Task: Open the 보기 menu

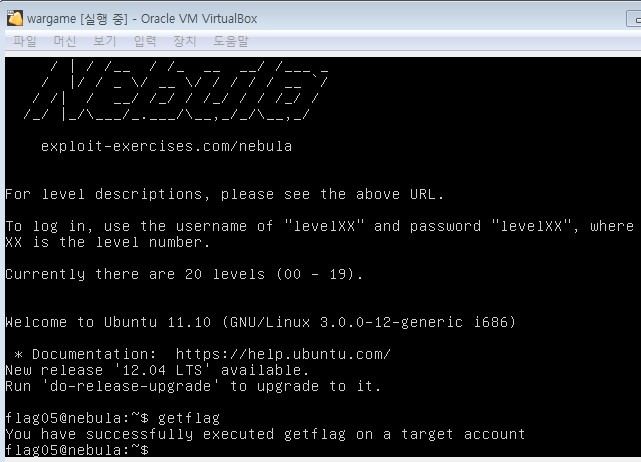Action: [x=105, y=41]
